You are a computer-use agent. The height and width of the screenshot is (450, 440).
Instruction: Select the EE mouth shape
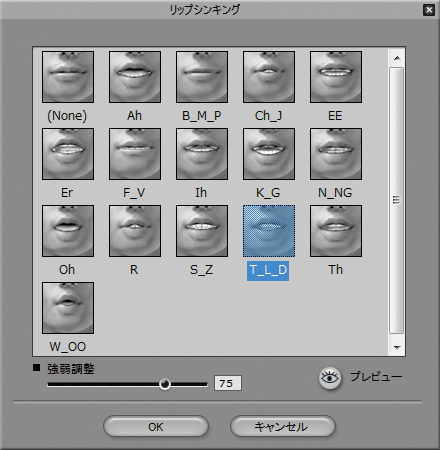click(336, 77)
